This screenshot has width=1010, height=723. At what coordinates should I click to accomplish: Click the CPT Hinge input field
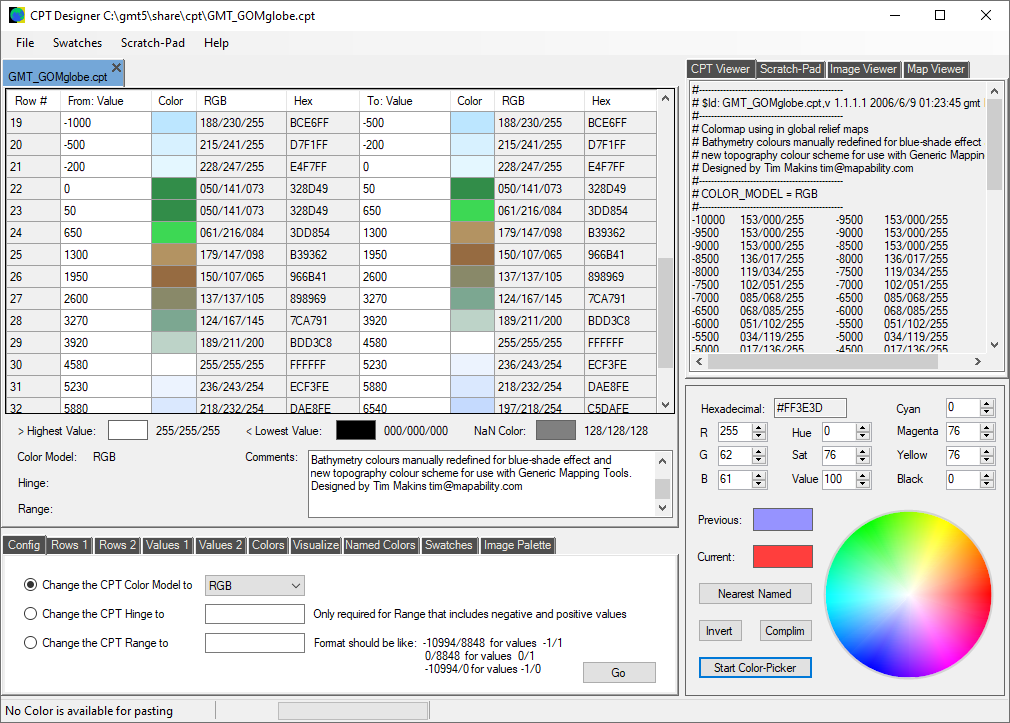[x=254, y=614]
